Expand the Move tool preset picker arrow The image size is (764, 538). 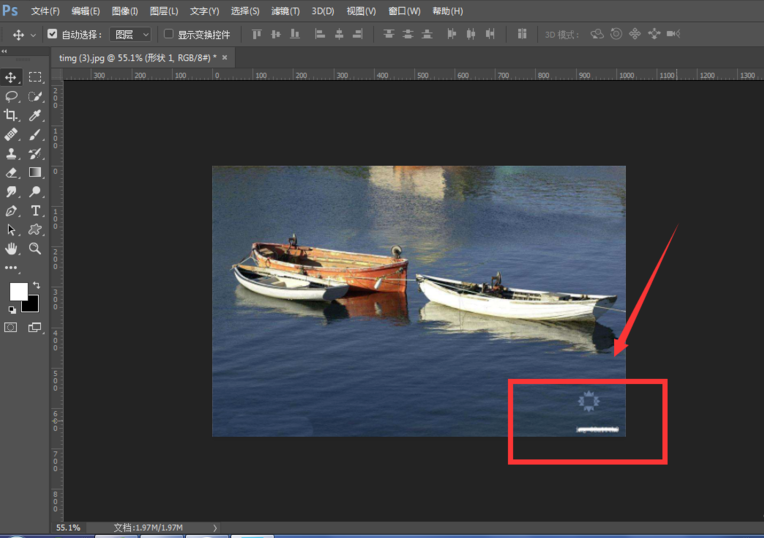tap(33, 35)
